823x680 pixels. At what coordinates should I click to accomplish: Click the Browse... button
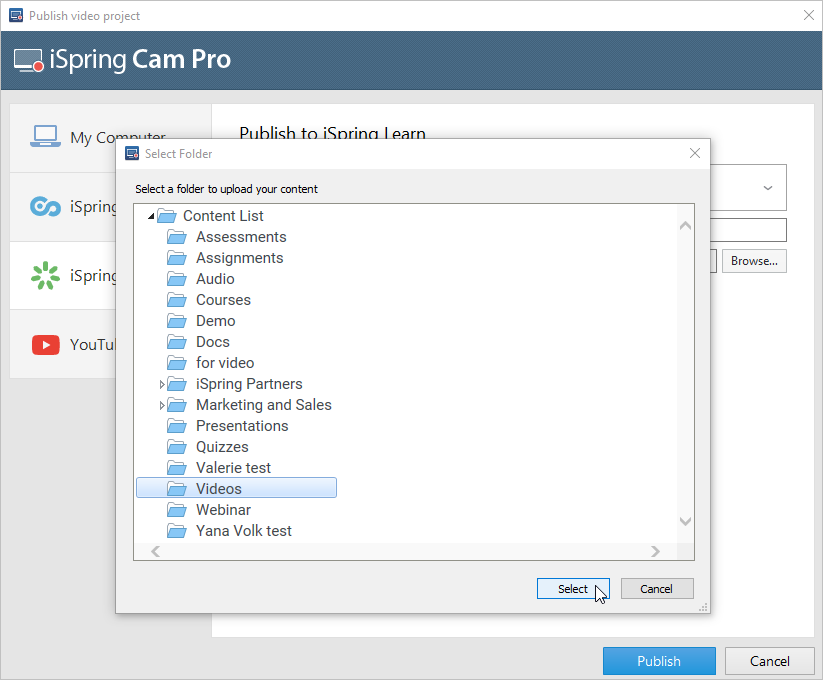click(754, 261)
